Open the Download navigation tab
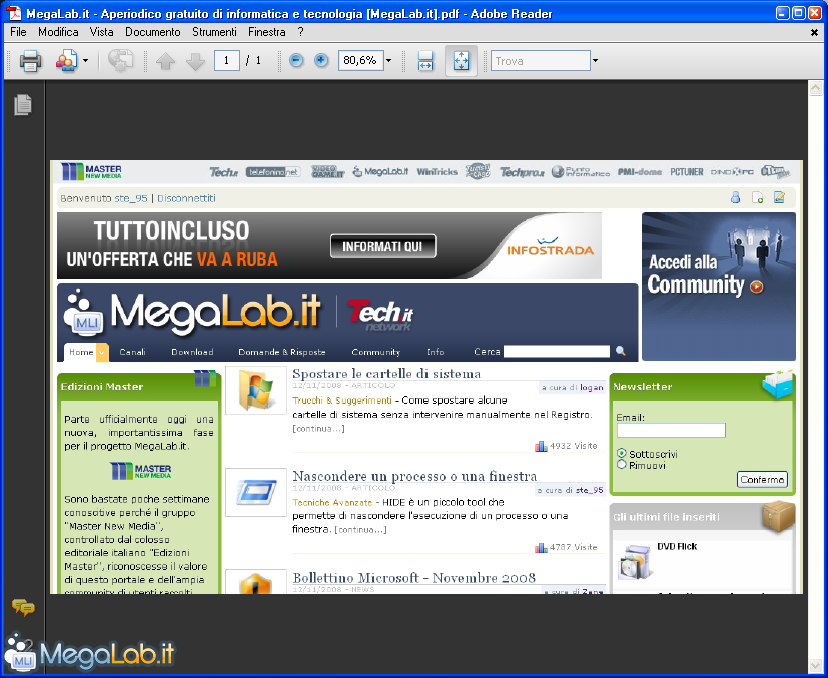Screen dimensions: 828x678 (192, 352)
